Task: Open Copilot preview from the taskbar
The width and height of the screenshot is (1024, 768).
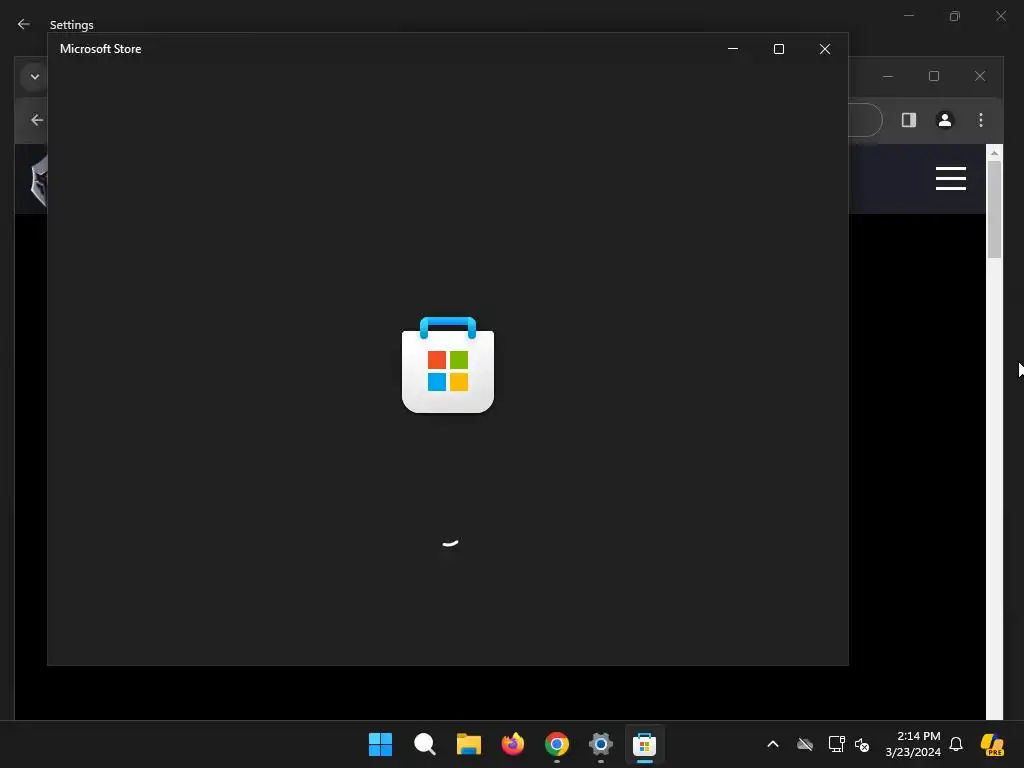Action: (992, 744)
